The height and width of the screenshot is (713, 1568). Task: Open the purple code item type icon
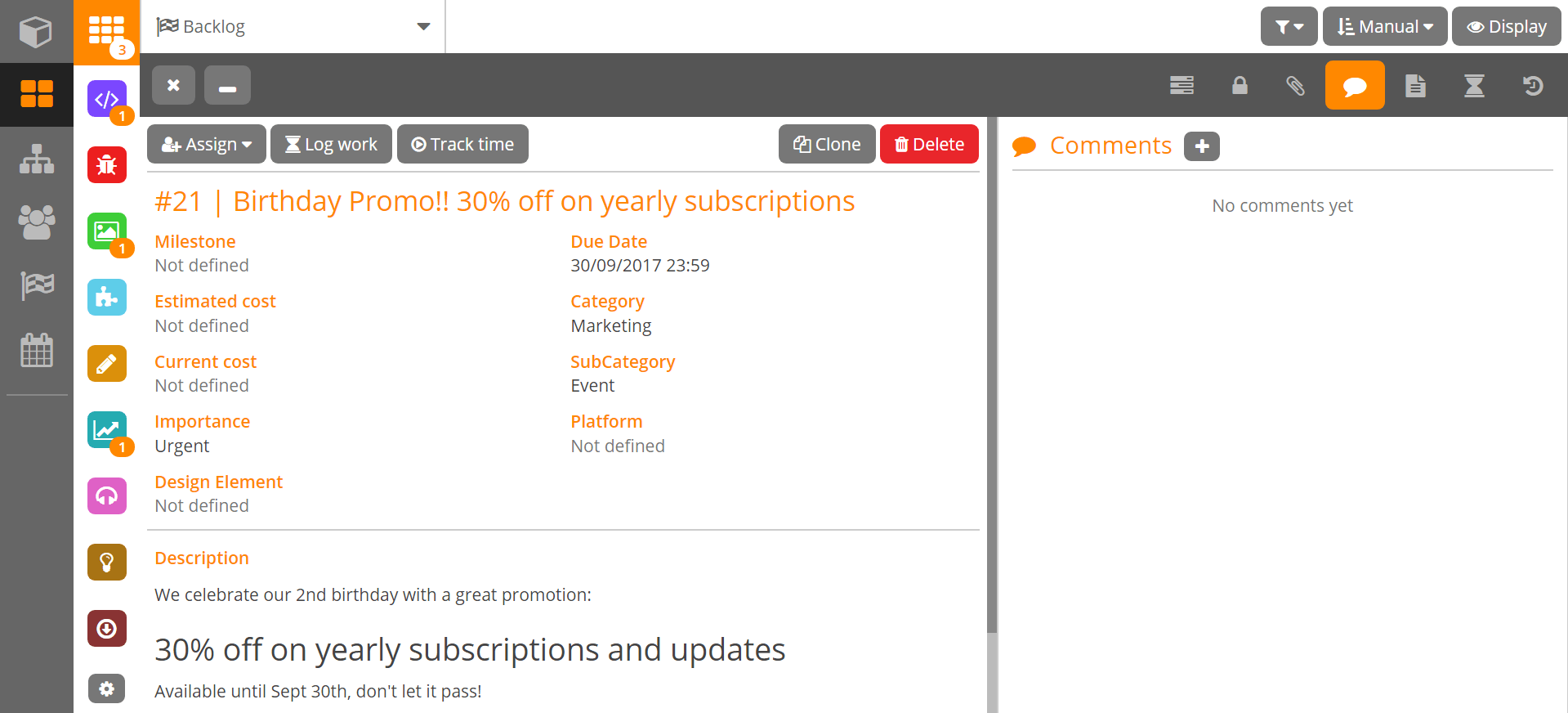click(107, 99)
